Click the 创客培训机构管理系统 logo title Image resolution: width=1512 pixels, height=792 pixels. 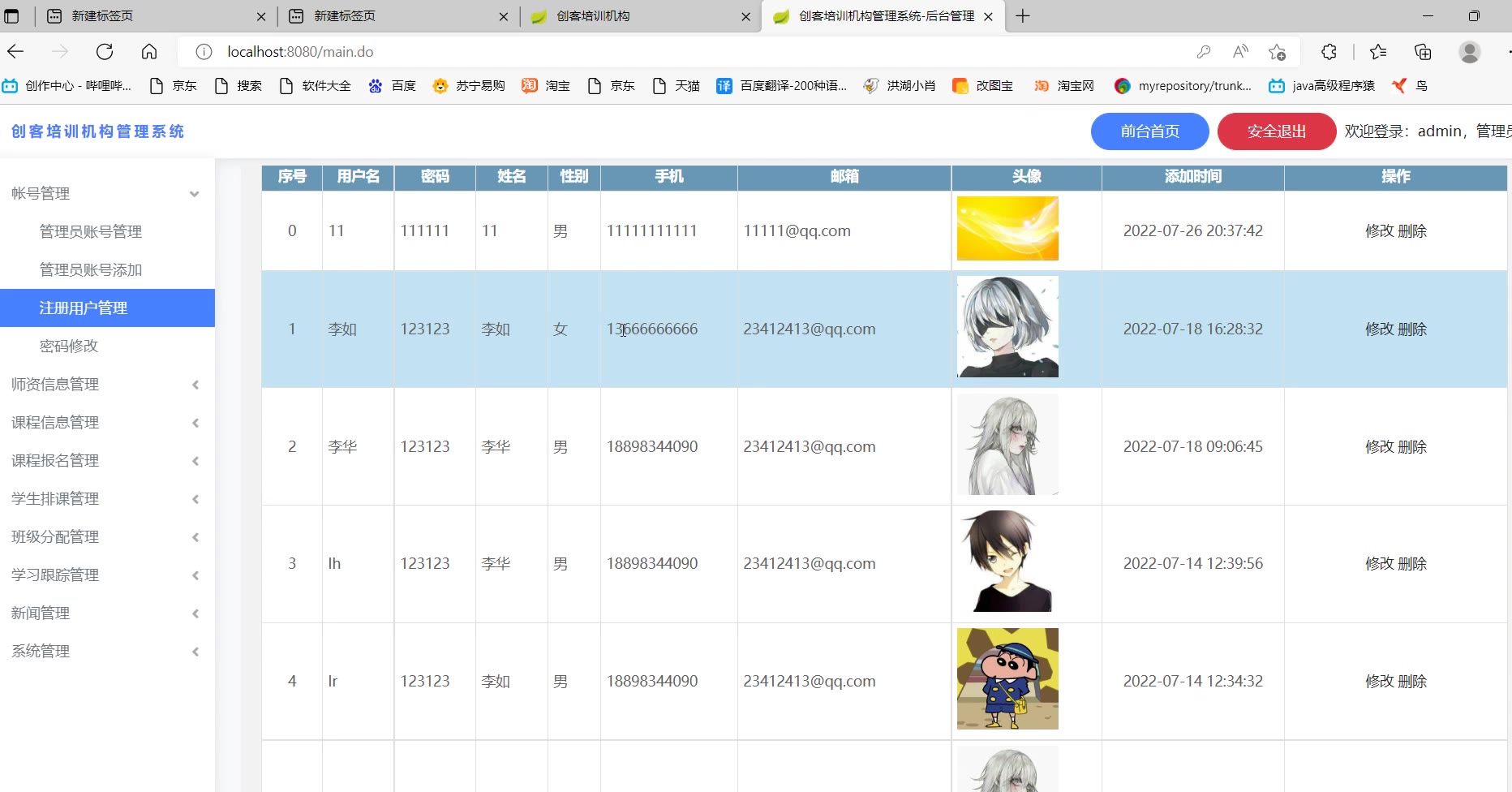tap(97, 131)
